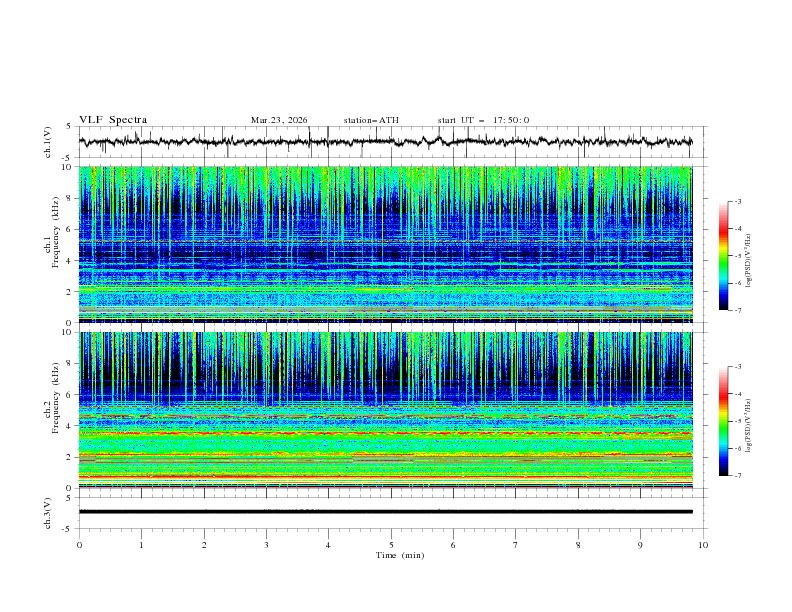
Task: Click the ch.1 VLF spectrogram panel
Action: pyautogui.click(x=385, y=244)
